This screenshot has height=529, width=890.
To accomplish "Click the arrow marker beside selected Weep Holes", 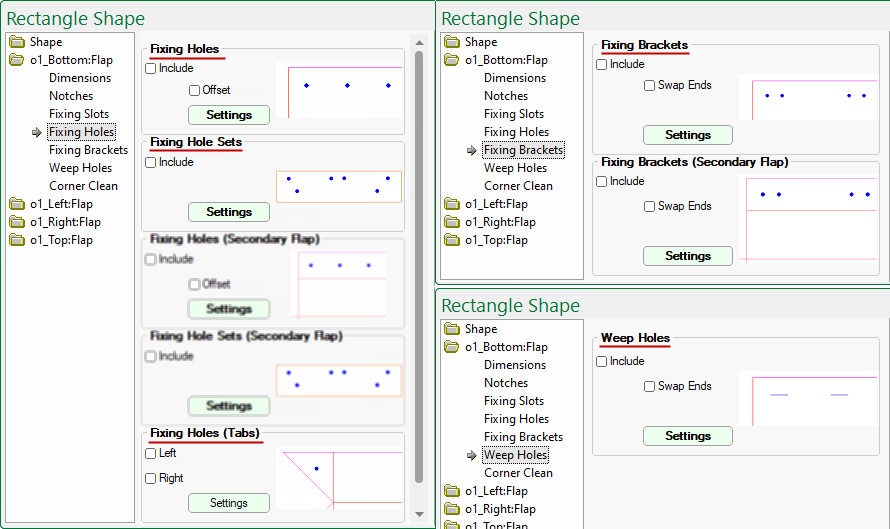I will 472,455.
